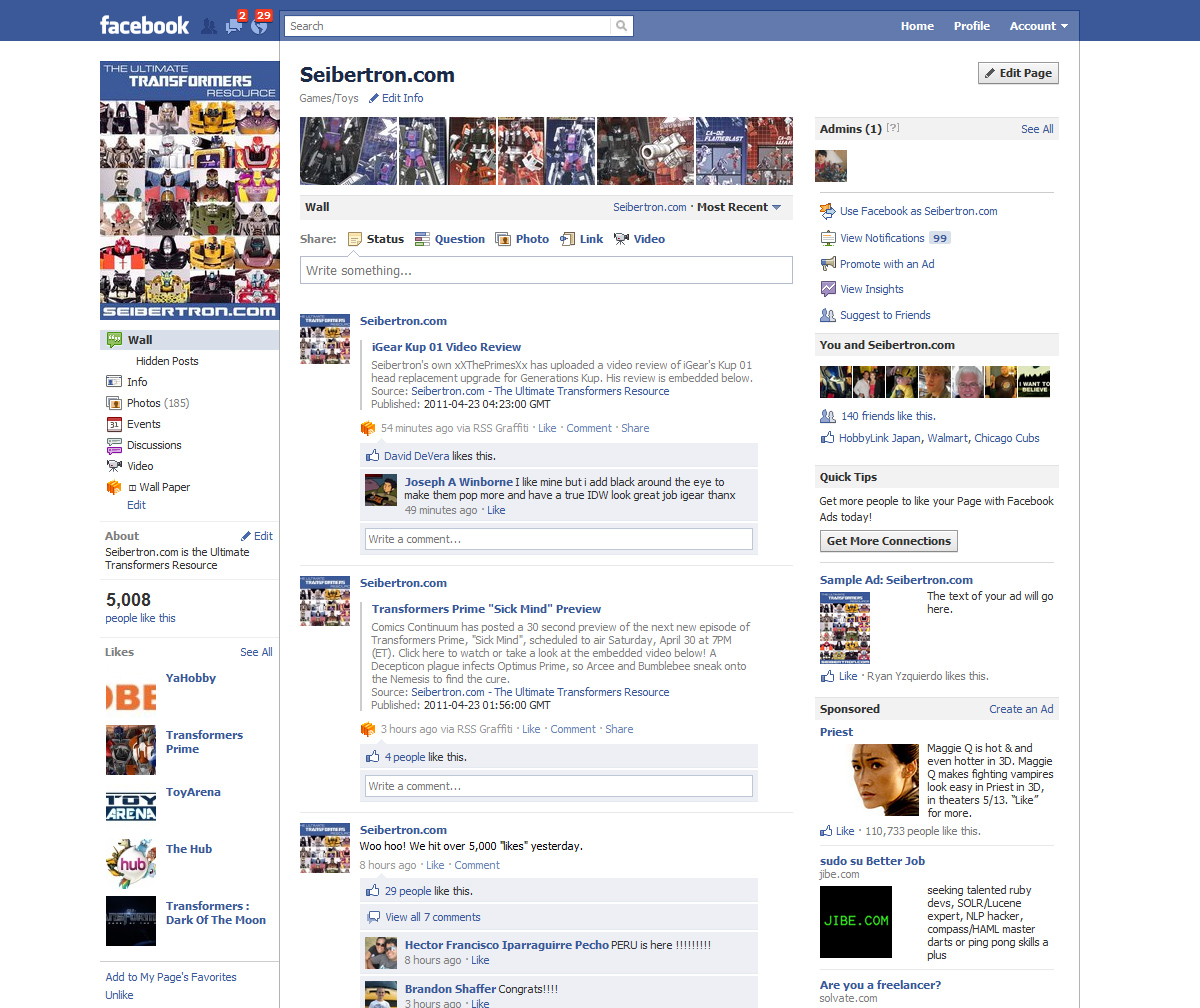Click the search magnifier button
1200x1008 pixels.
(x=622, y=26)
